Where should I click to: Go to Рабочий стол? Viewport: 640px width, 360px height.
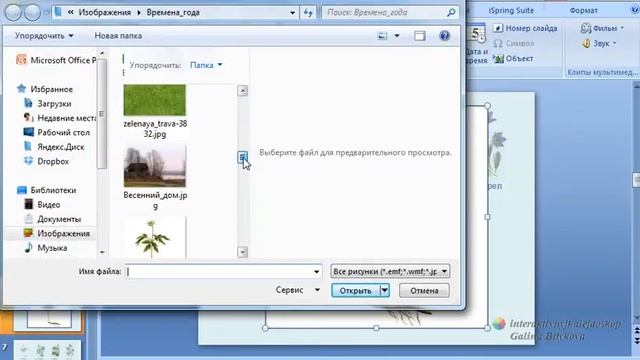pyautogui.click(x=57, y=132)
